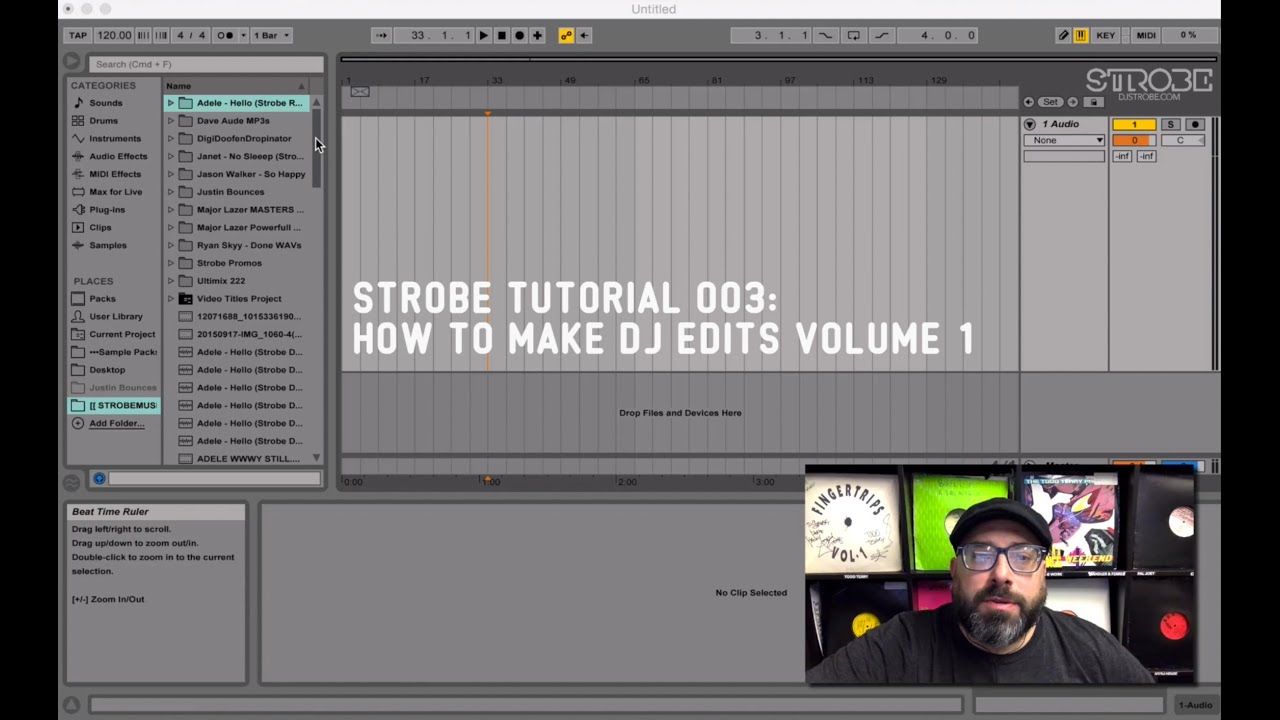Click the Previous Locator arrow icon

[x=1028, y=102]
